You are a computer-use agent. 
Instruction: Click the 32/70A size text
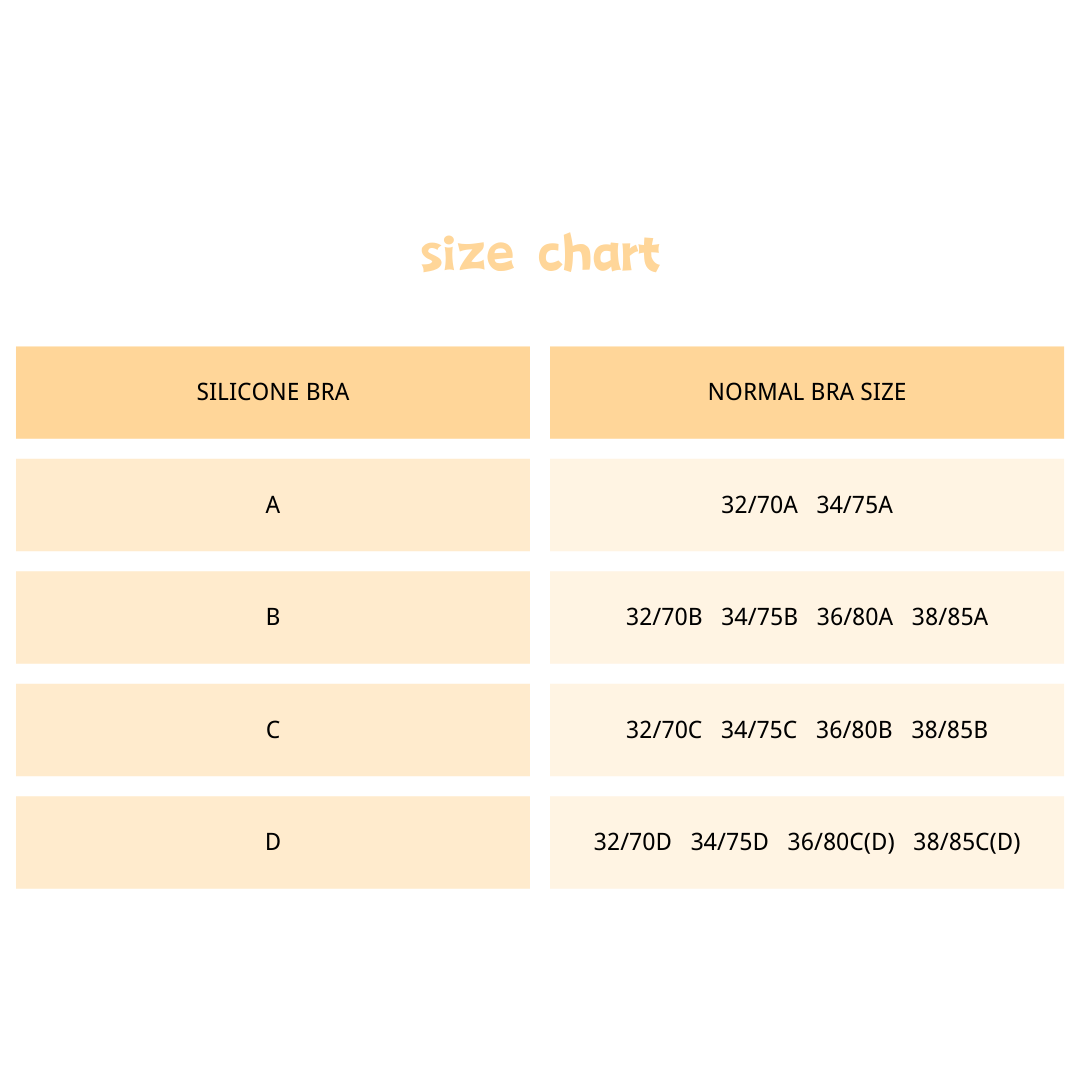pos(759,505)
